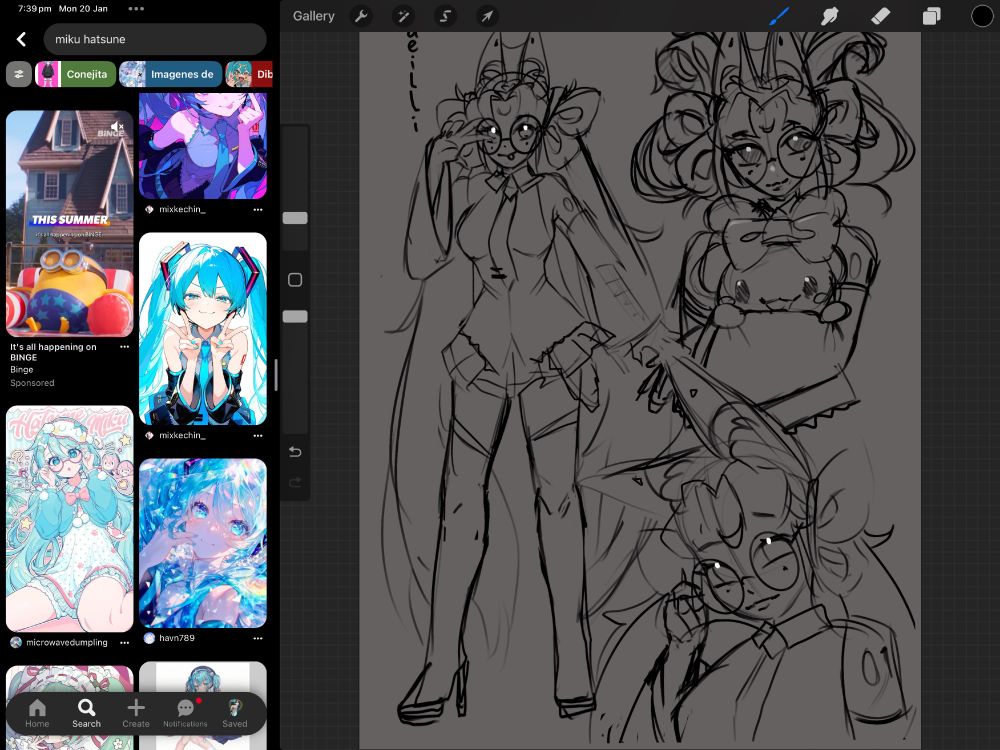Tap Create plus button

(x=136, y=713)
